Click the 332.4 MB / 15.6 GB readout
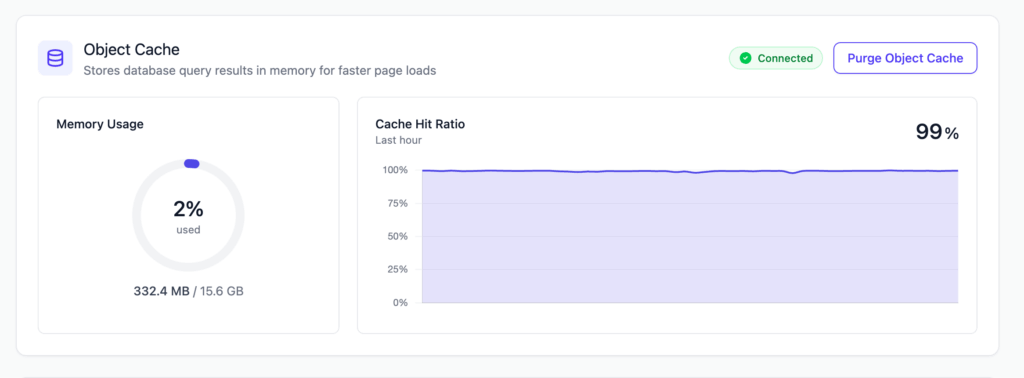This screenshot has width=1024, height=378. click(x=189, y=291)
